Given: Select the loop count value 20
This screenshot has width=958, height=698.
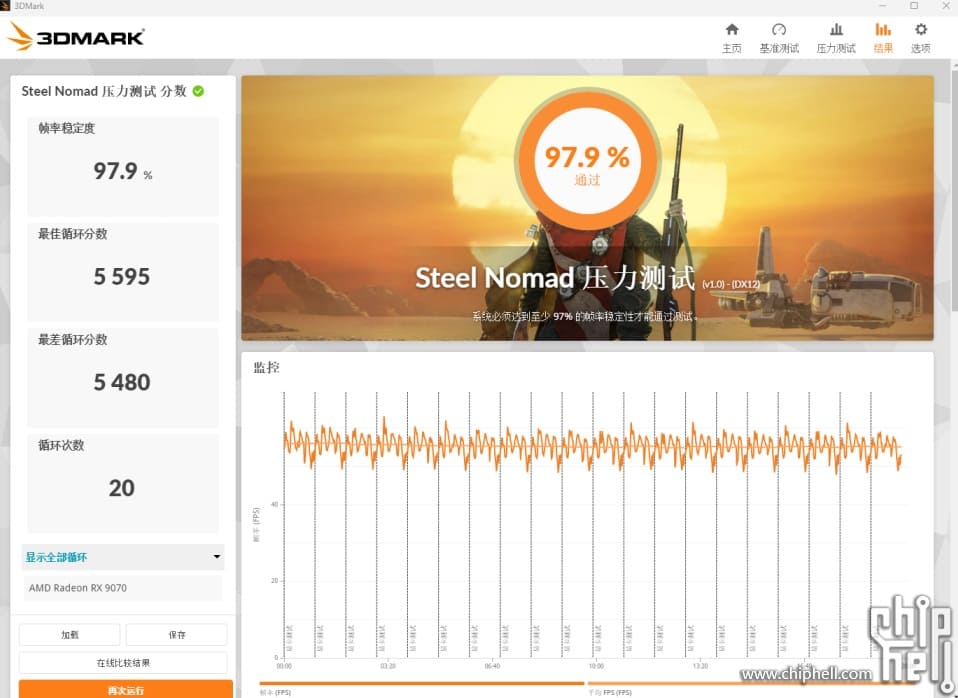Looking at the screenshot, I should tap(122, 488).
